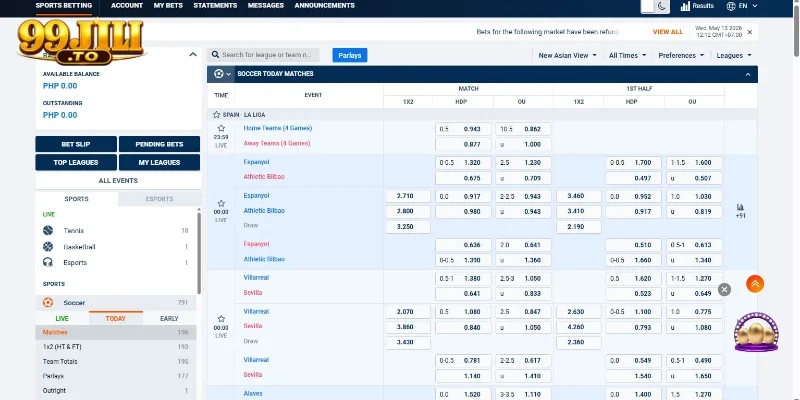Screen dimensions: 800x400
Task: Star the Espanyol vs Athletic Bilbao match
Action: pyautogui.click(x=221, y=204)
